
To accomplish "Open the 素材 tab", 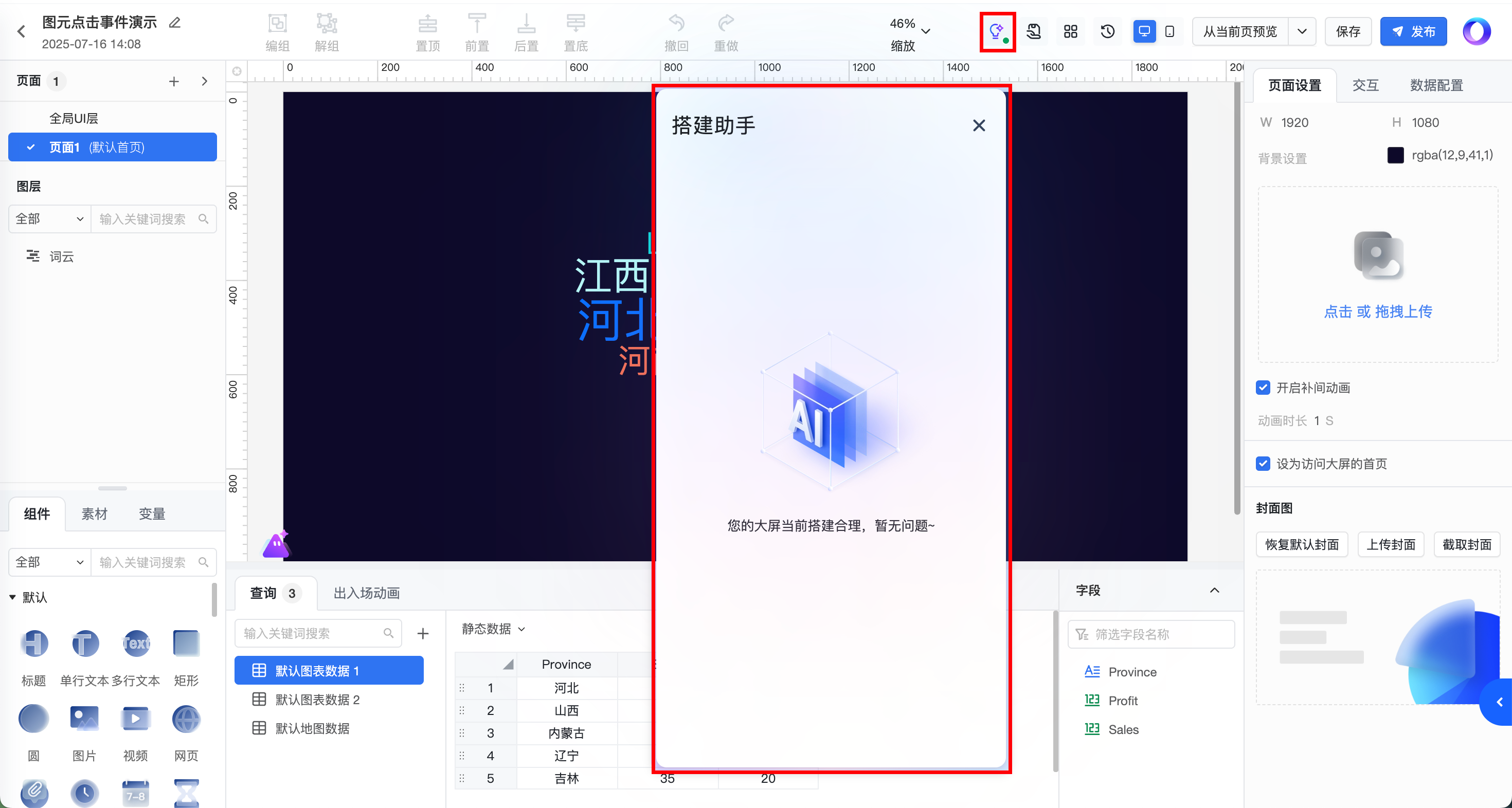I will [x=94, y=514].
